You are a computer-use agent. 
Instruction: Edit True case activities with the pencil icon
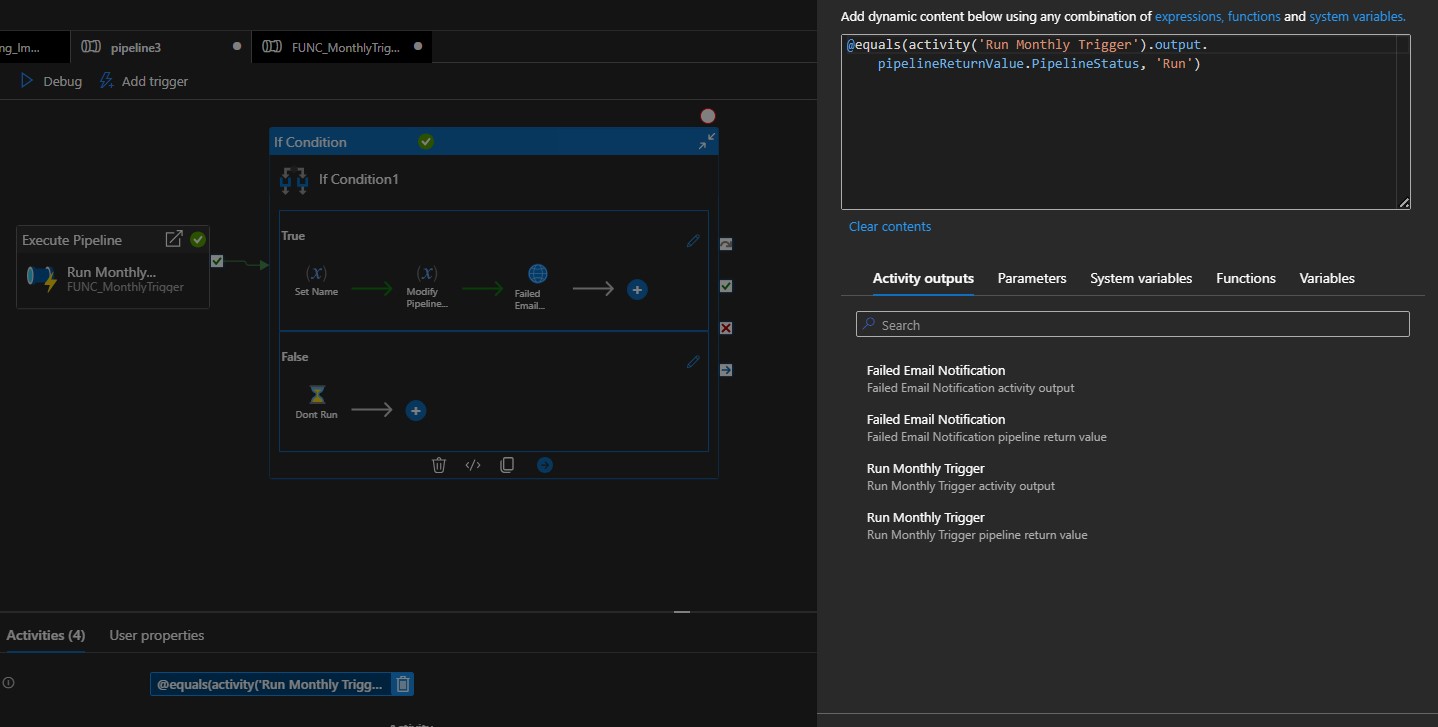tap(692, 240)
